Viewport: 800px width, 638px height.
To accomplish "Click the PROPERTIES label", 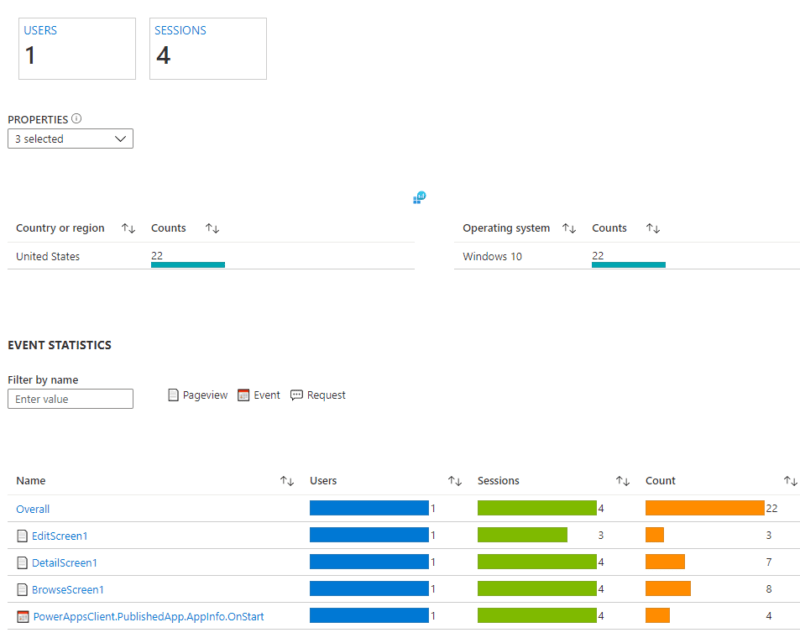I will tap(38, 119).
